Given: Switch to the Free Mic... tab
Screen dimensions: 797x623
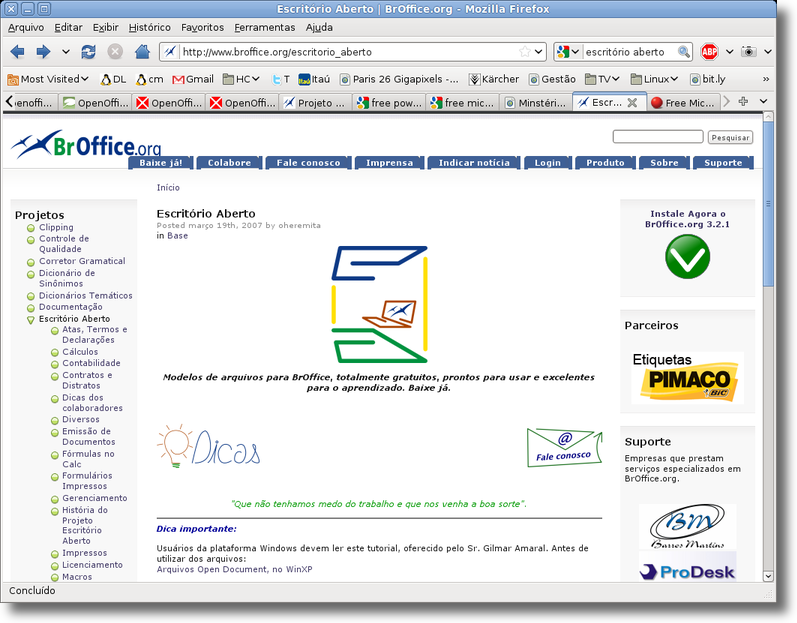Looking at the screenshot, I should [x=684, y=103].
